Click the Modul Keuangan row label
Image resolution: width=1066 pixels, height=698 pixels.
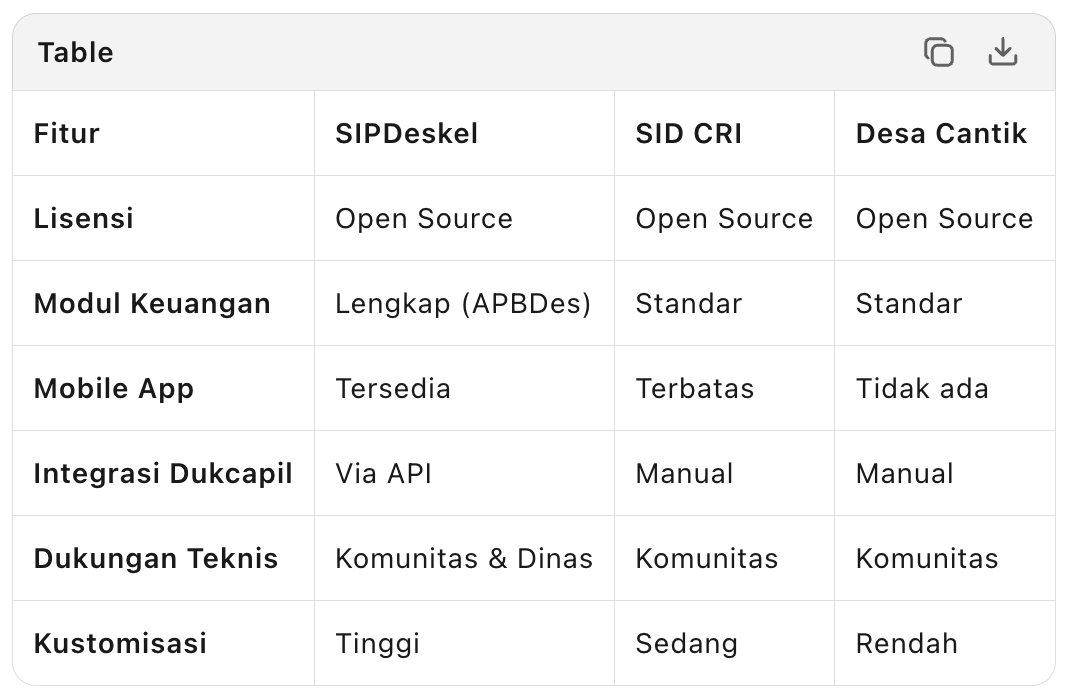coord(152,303)
